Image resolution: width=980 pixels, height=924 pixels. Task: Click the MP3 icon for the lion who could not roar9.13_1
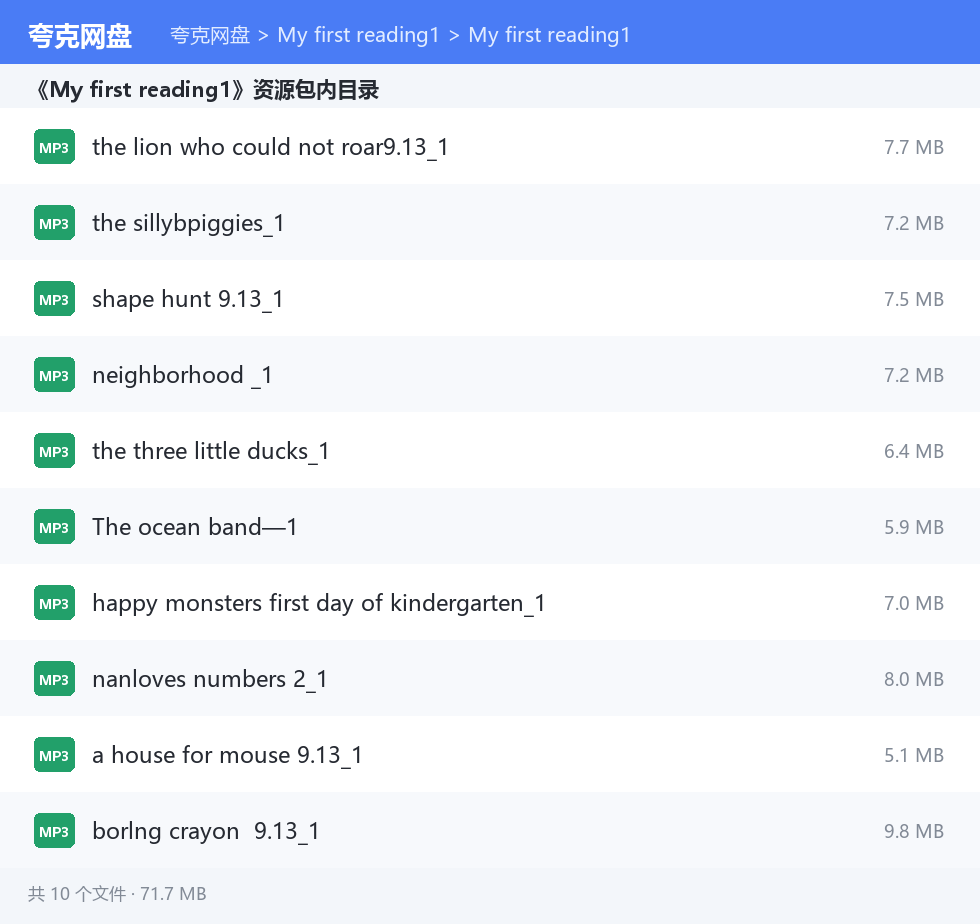(54, 147)
